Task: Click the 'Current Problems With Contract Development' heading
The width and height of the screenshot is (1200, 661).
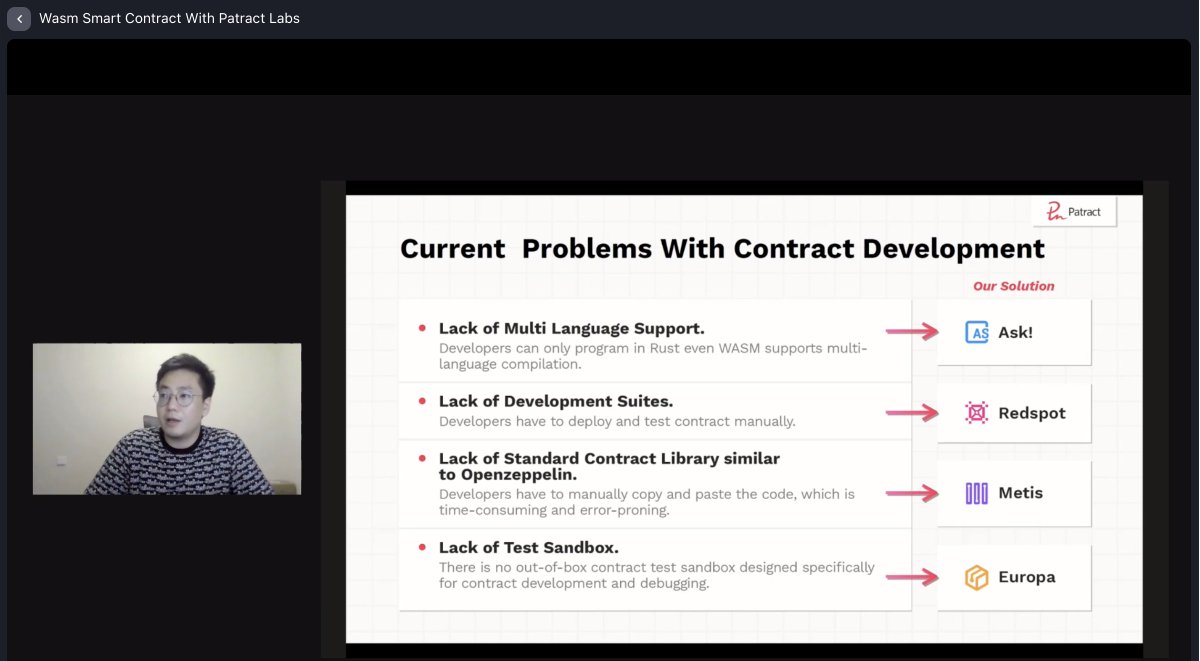Action: (722, 248)
